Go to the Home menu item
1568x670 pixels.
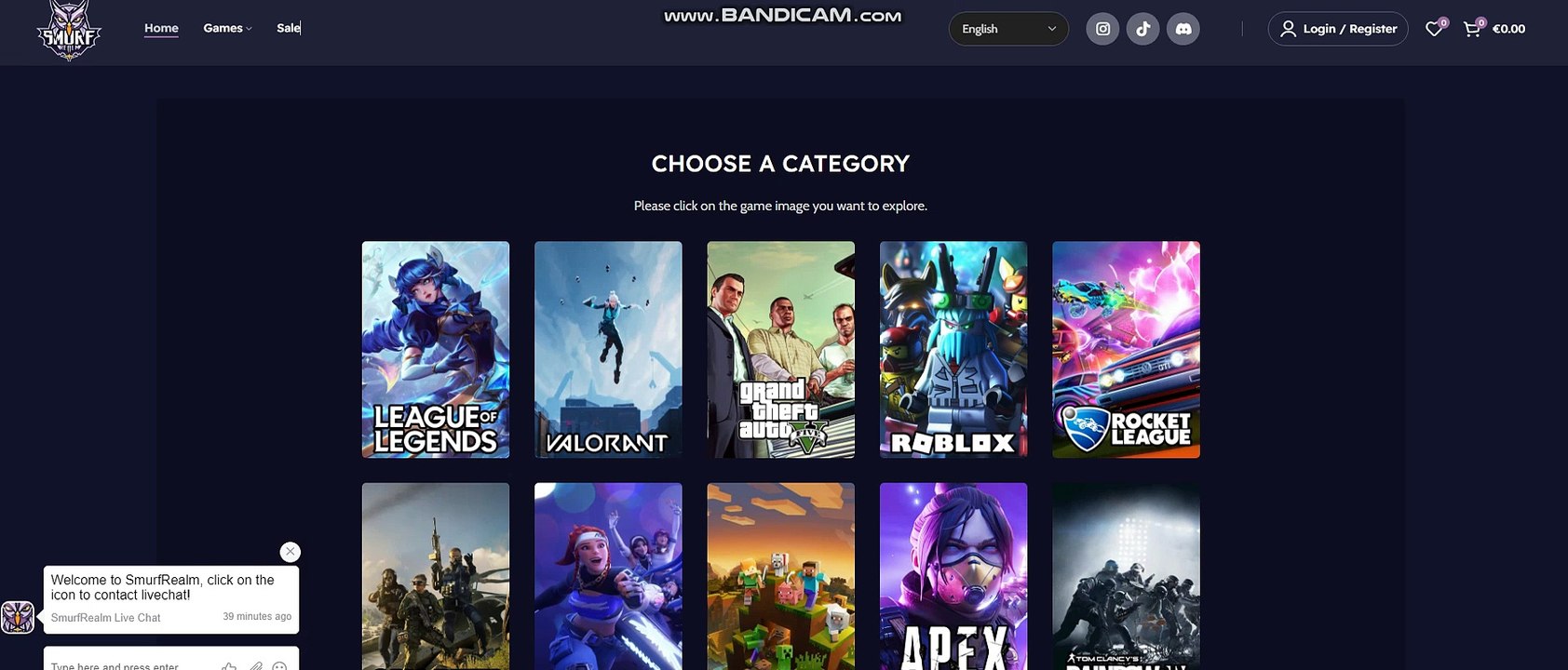coord(161,28)
